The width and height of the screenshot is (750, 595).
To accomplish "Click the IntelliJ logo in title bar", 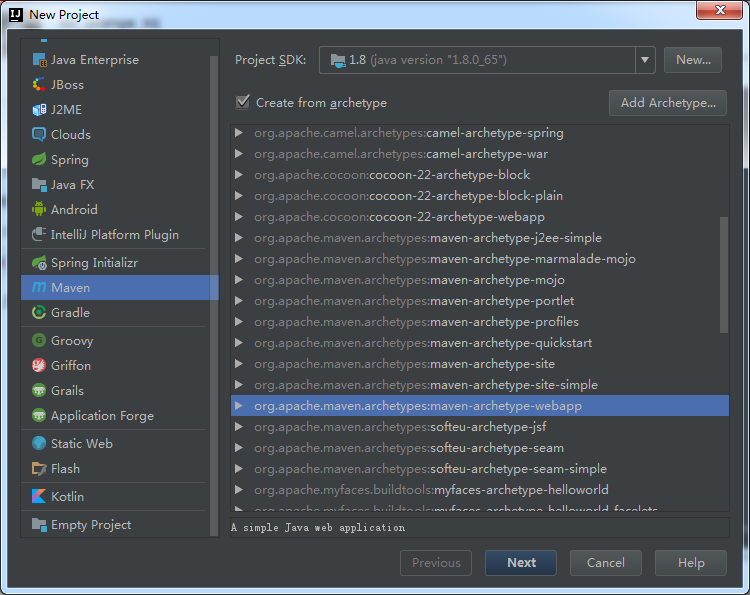I will point(16,15).
